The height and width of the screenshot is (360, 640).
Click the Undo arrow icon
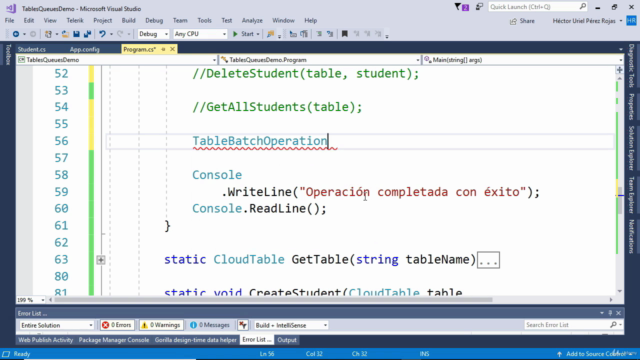102,34
